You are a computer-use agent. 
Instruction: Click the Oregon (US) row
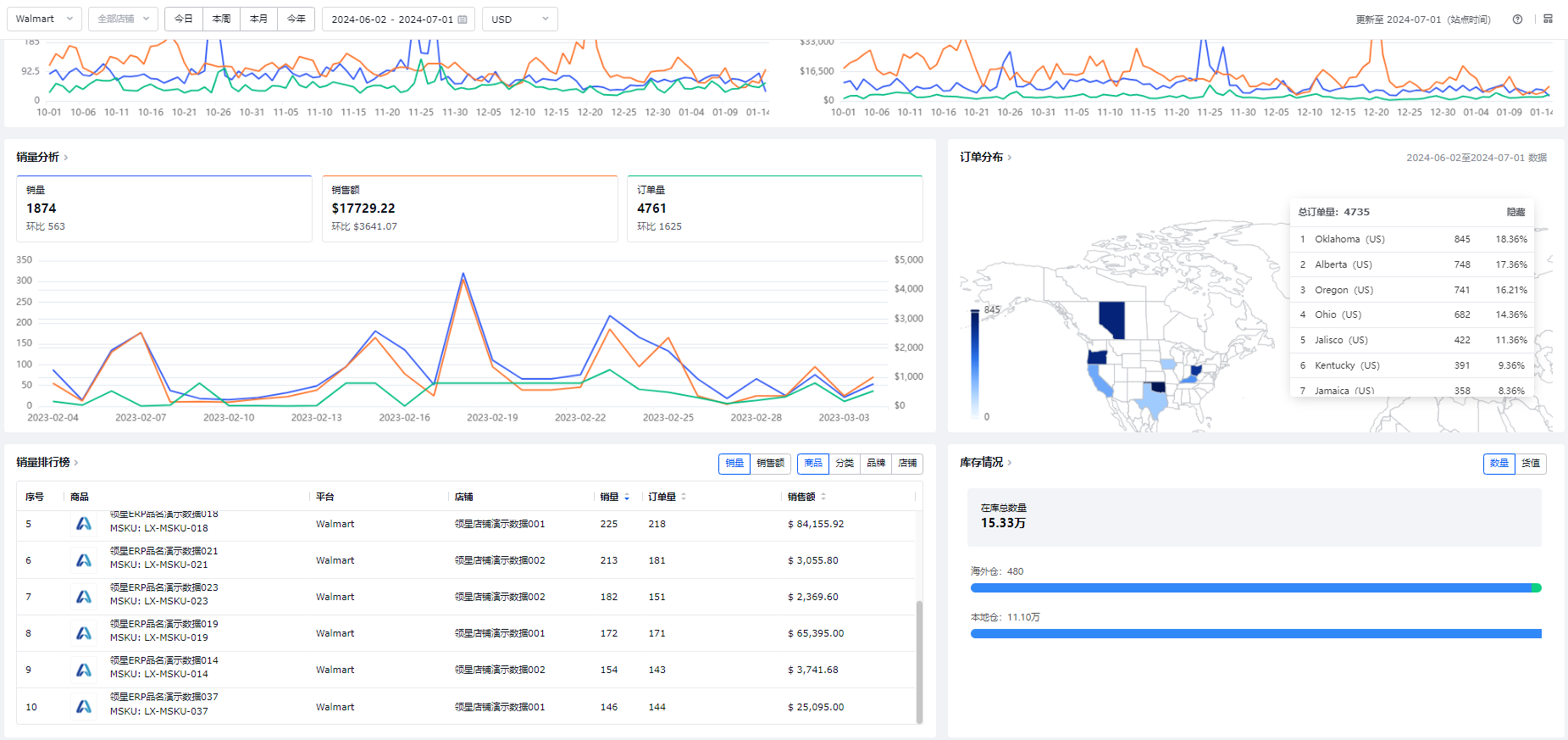click(x=1413, y=290)
